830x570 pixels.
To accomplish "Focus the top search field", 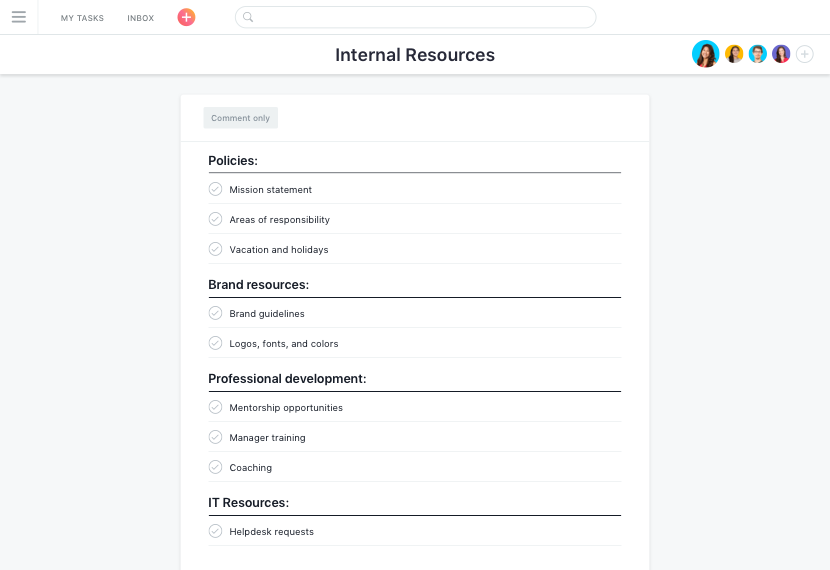I will click(416, 17).
